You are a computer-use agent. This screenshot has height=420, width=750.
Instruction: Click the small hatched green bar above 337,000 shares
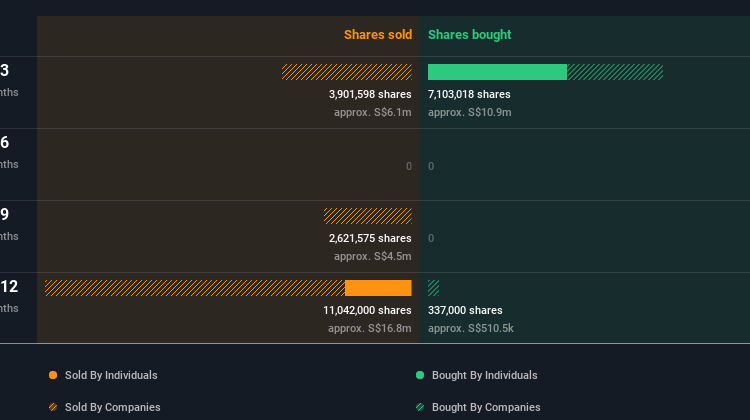(x=433, y=288)
